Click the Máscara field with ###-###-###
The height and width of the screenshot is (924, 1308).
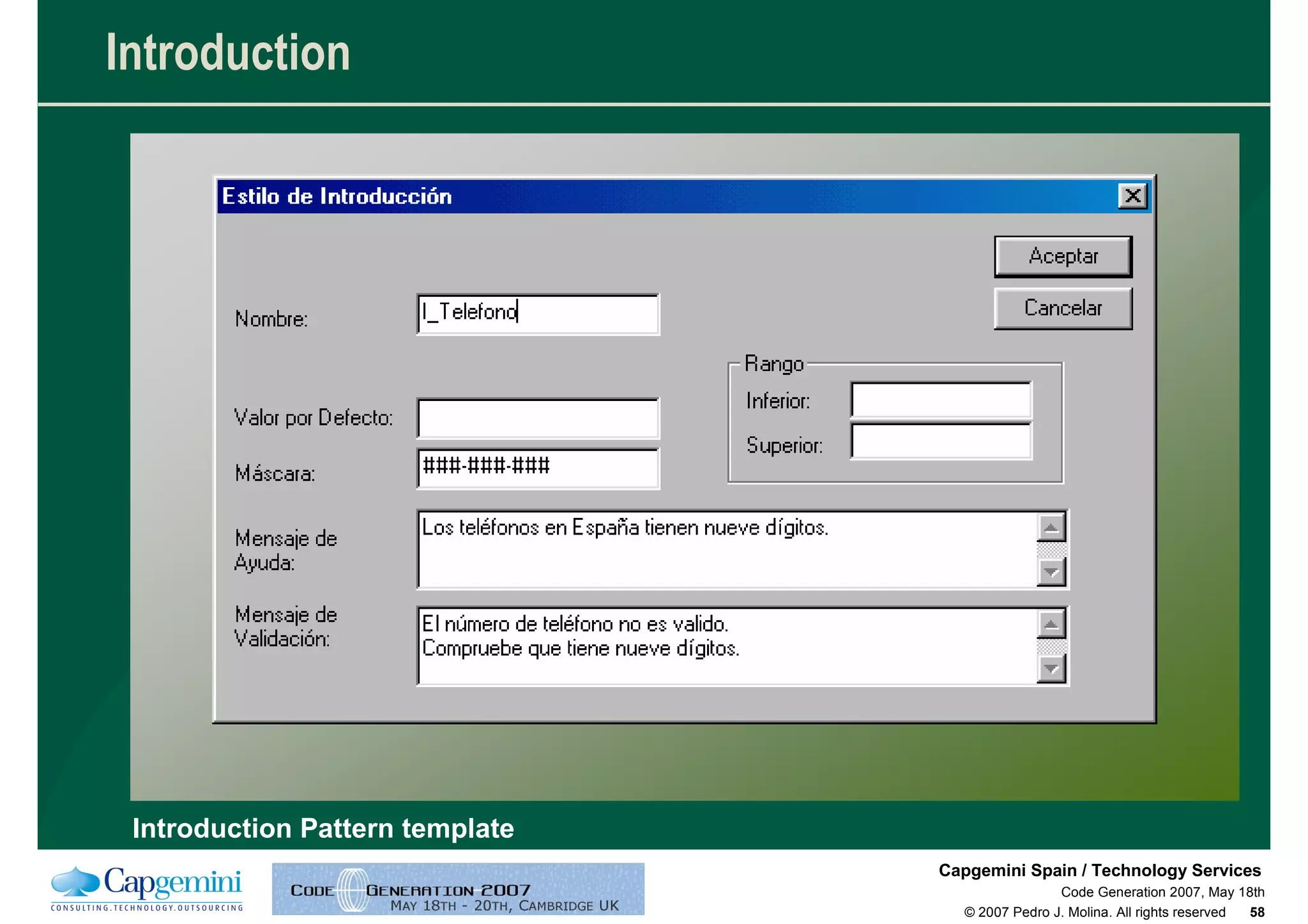tap(538, 469)
